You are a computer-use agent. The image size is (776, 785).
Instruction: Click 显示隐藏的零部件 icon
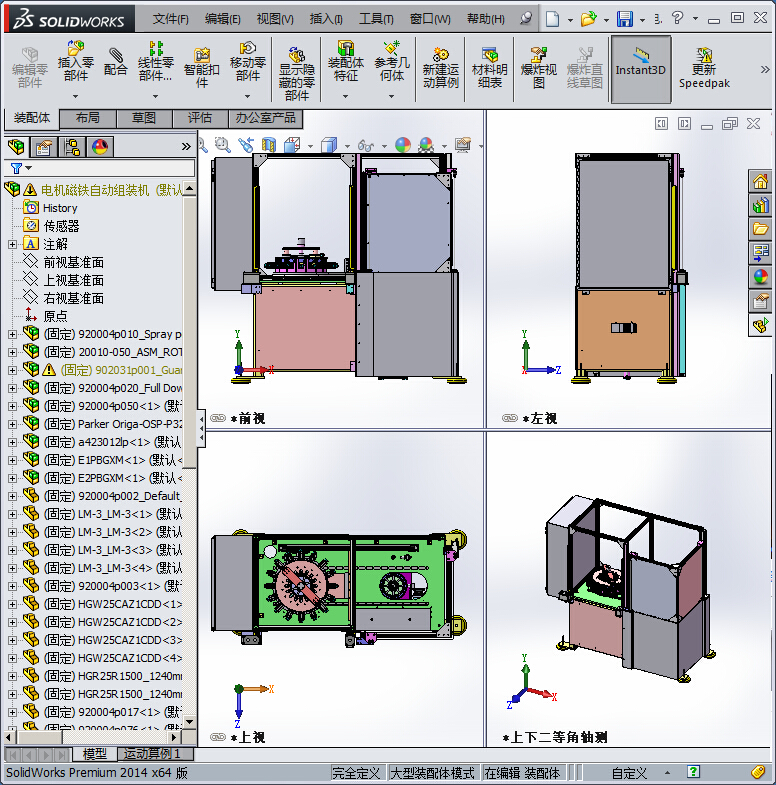pyautogui.click(x=296, y=74)
